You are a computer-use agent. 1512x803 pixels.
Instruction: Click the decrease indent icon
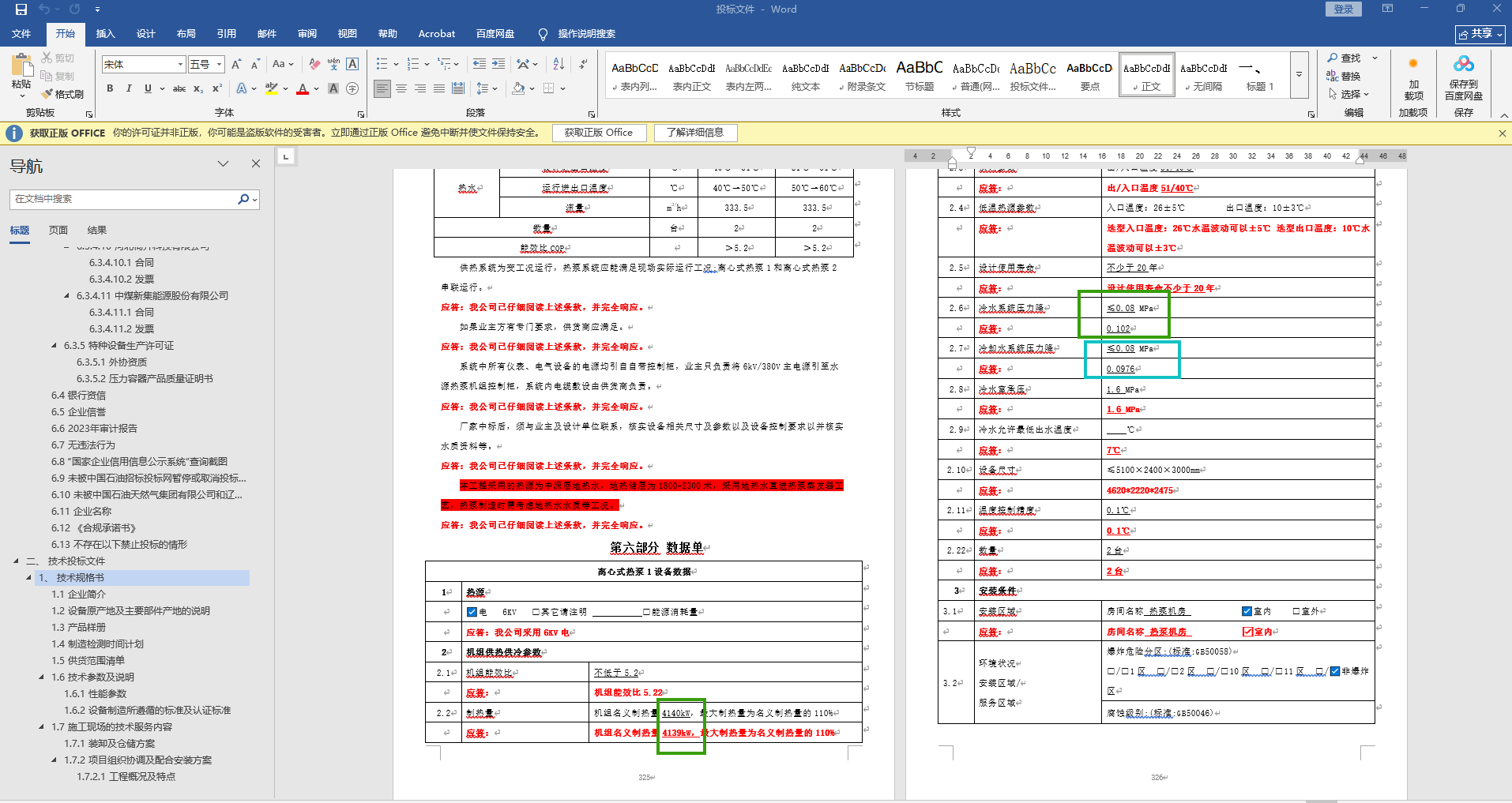[x=480, y=64]
